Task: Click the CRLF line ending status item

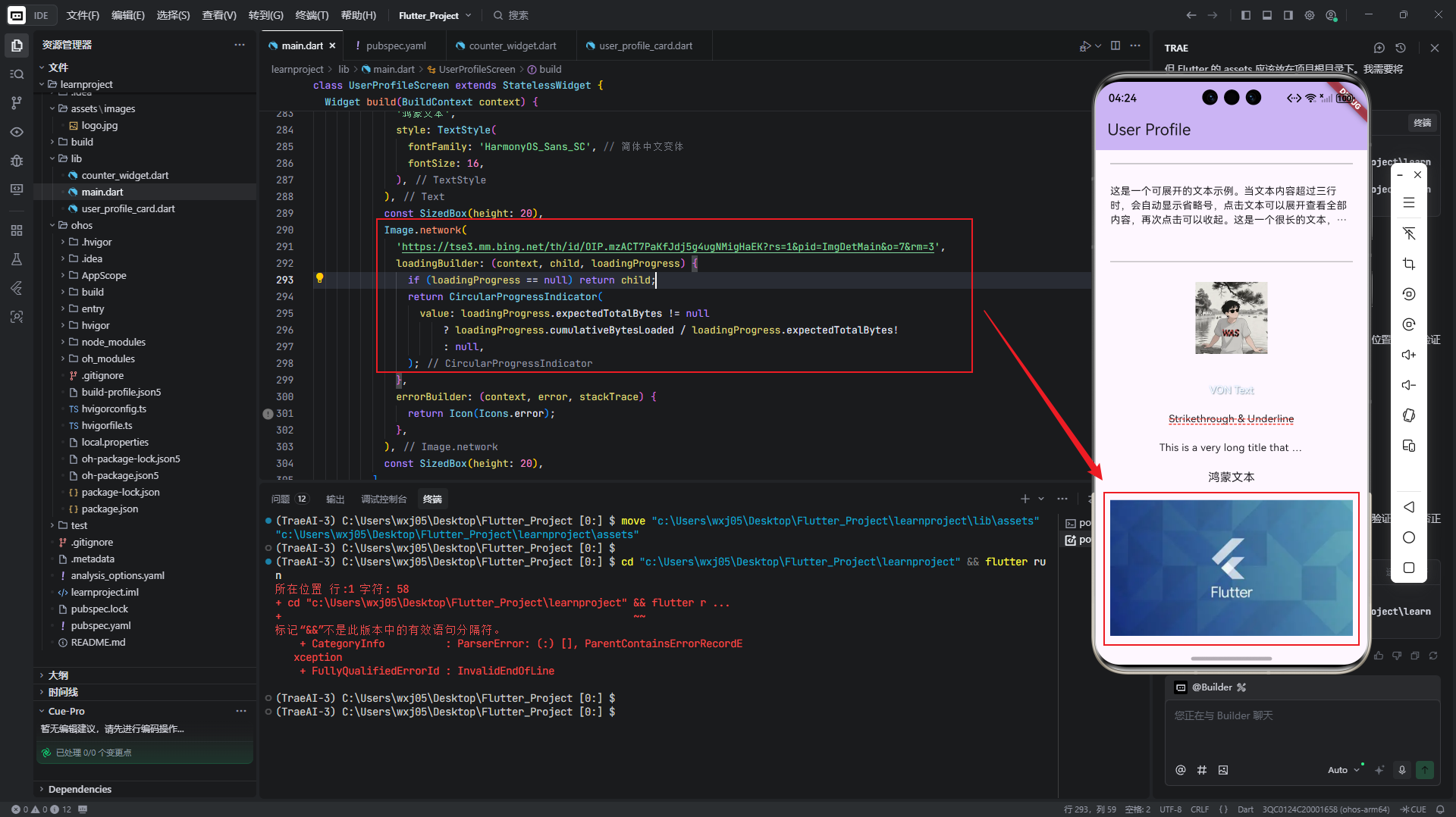Action: pos(1200,809)
